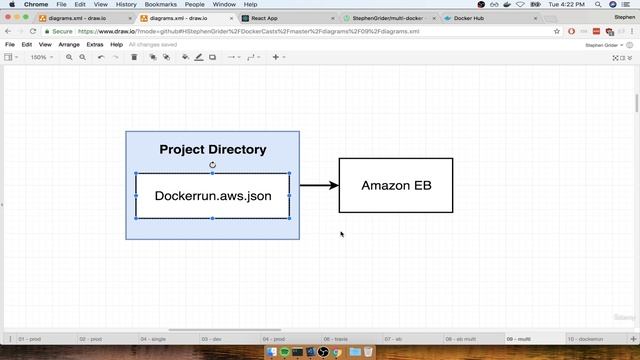Viewport: 640px width, 360px height.
Task: Toggle fullscreen in draw.io toolbar
Action: tap(615, 58)
